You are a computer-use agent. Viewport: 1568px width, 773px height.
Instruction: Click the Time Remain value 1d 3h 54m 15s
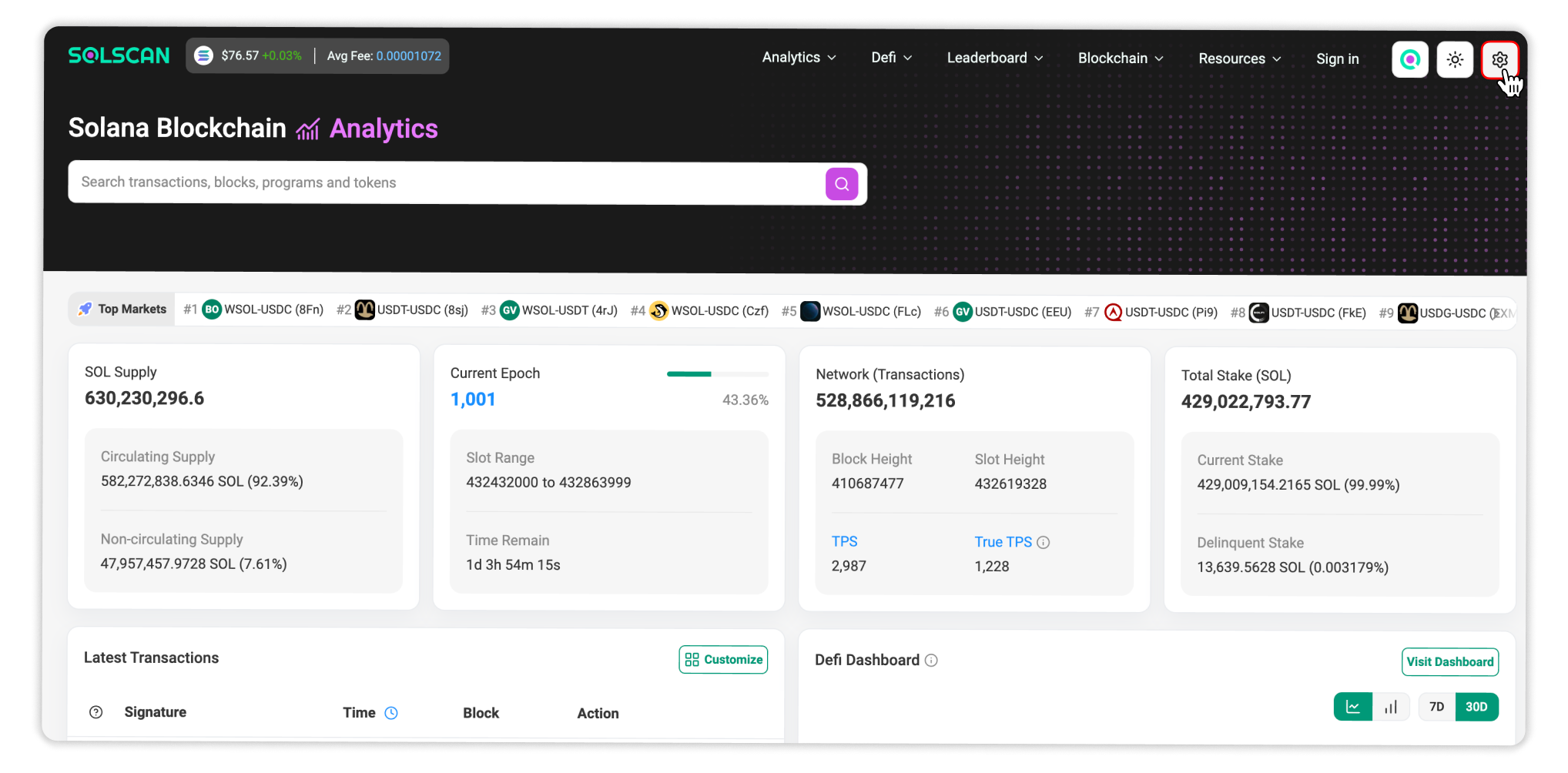513,564
